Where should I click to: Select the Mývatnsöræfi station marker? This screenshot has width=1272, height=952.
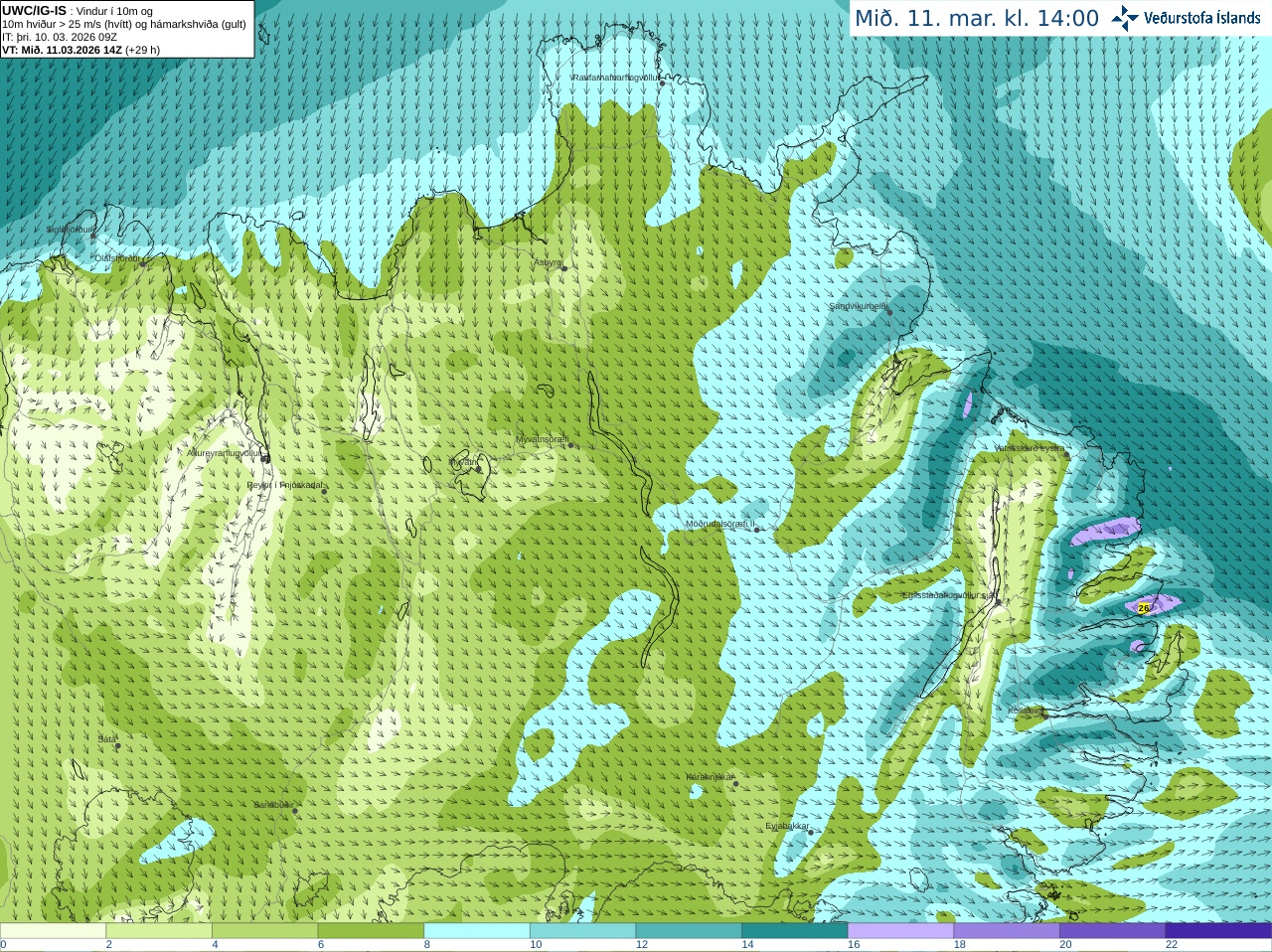(570, 444)
